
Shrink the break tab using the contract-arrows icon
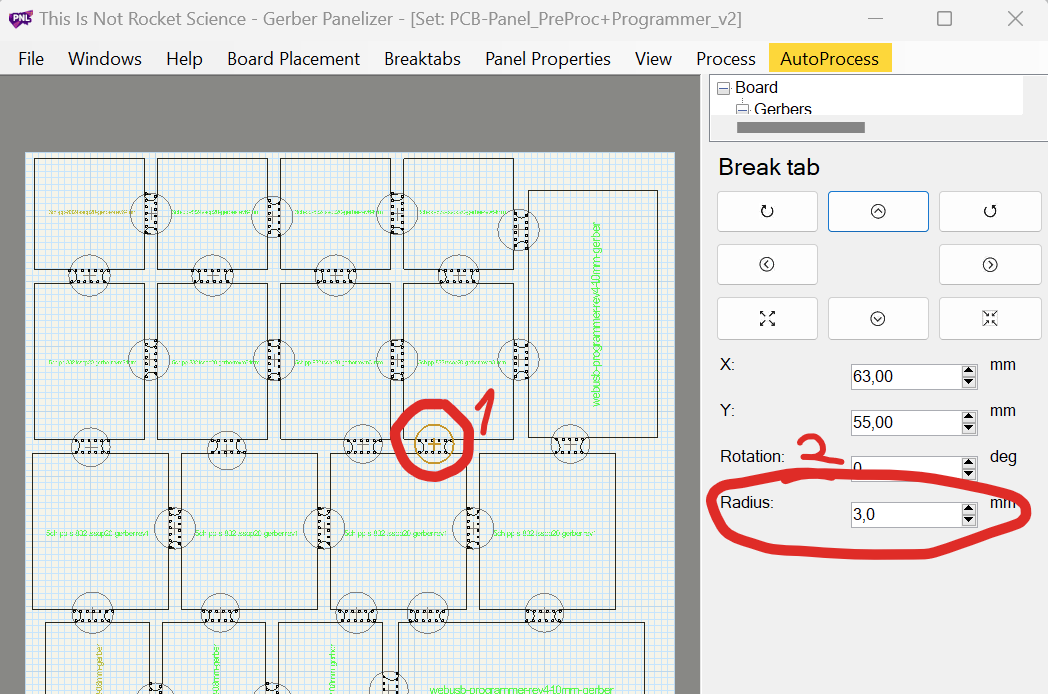coord(990,318)
